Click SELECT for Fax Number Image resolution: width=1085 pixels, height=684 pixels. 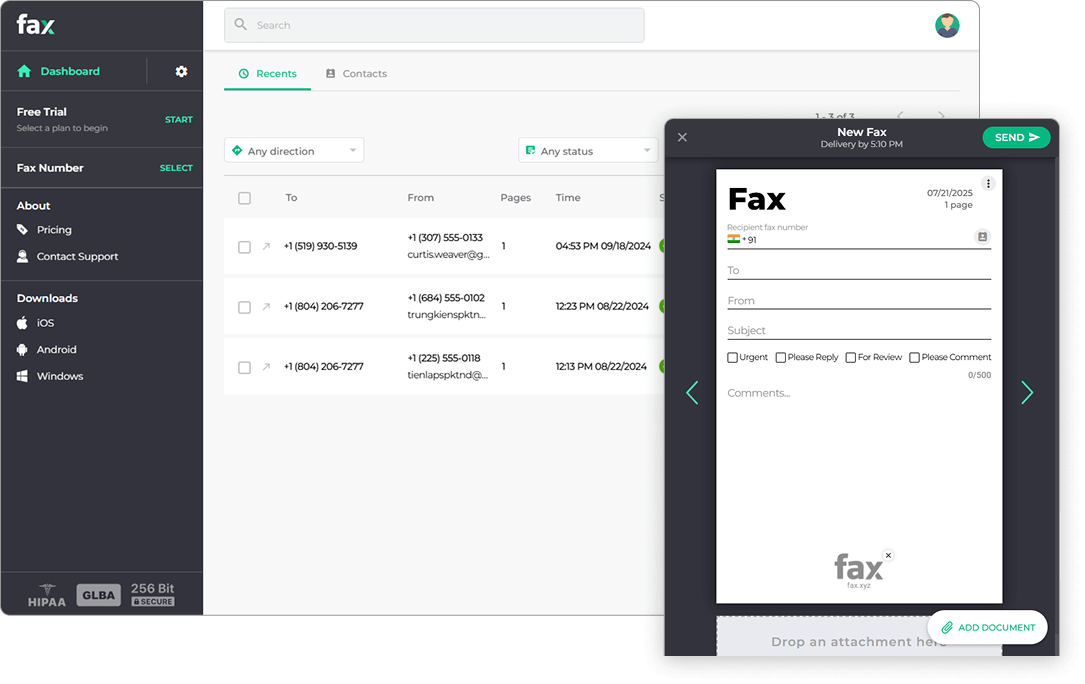click(x=176, y=168)
